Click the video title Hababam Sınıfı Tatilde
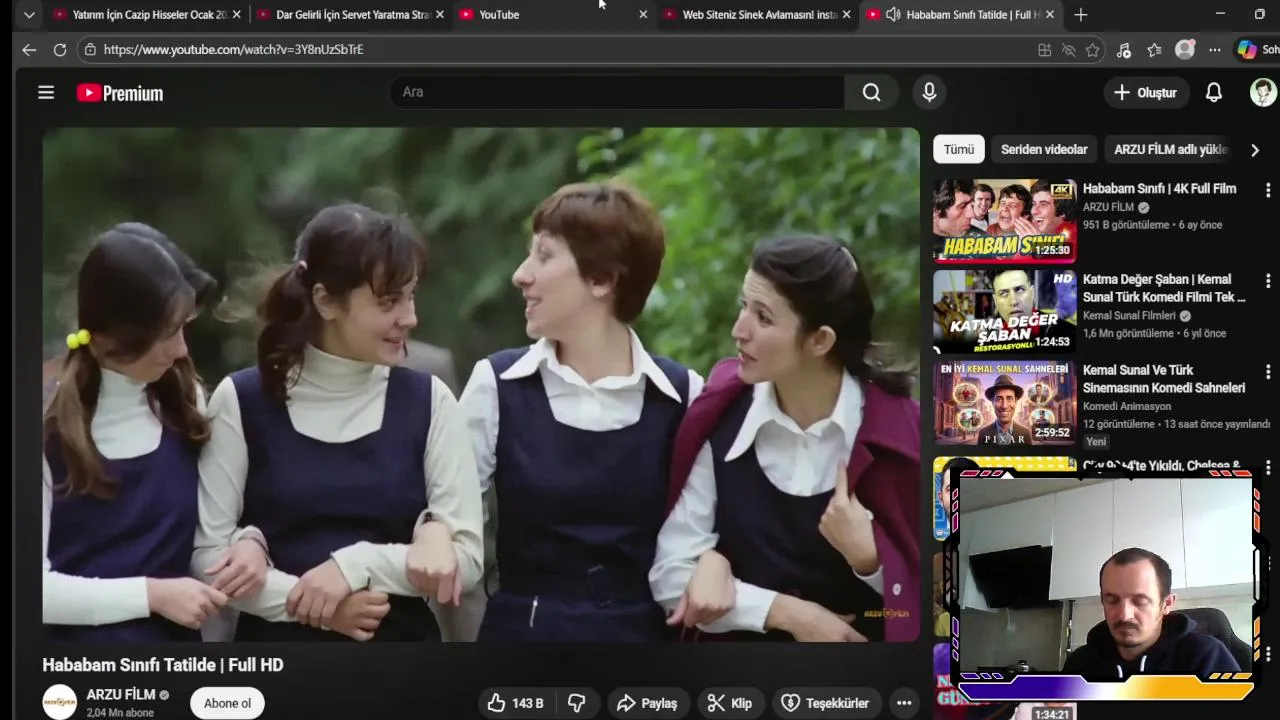Screen dimensions: 1280x720 163,665
